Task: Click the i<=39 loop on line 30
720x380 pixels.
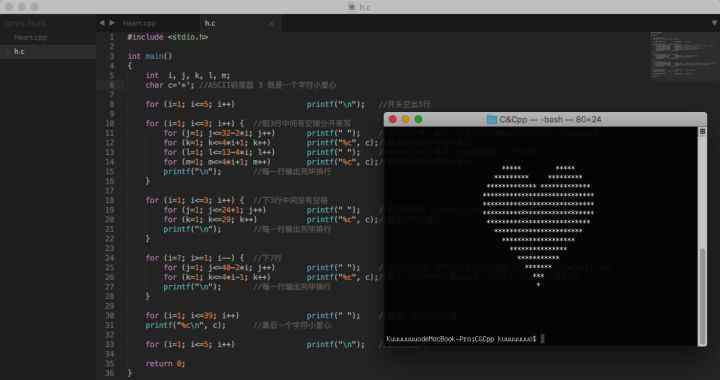Action: pyautogui.click(x=192, y=315)
